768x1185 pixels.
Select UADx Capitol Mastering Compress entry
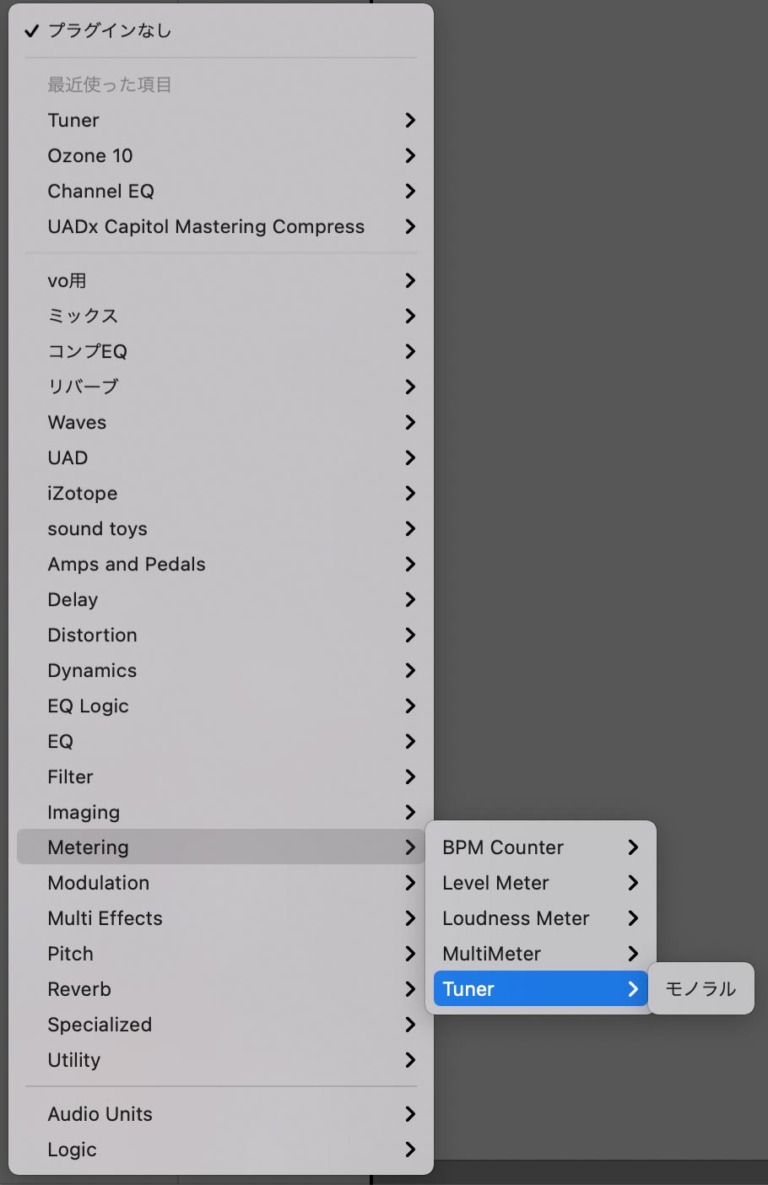pyautogui.click(x=206, y=227)
